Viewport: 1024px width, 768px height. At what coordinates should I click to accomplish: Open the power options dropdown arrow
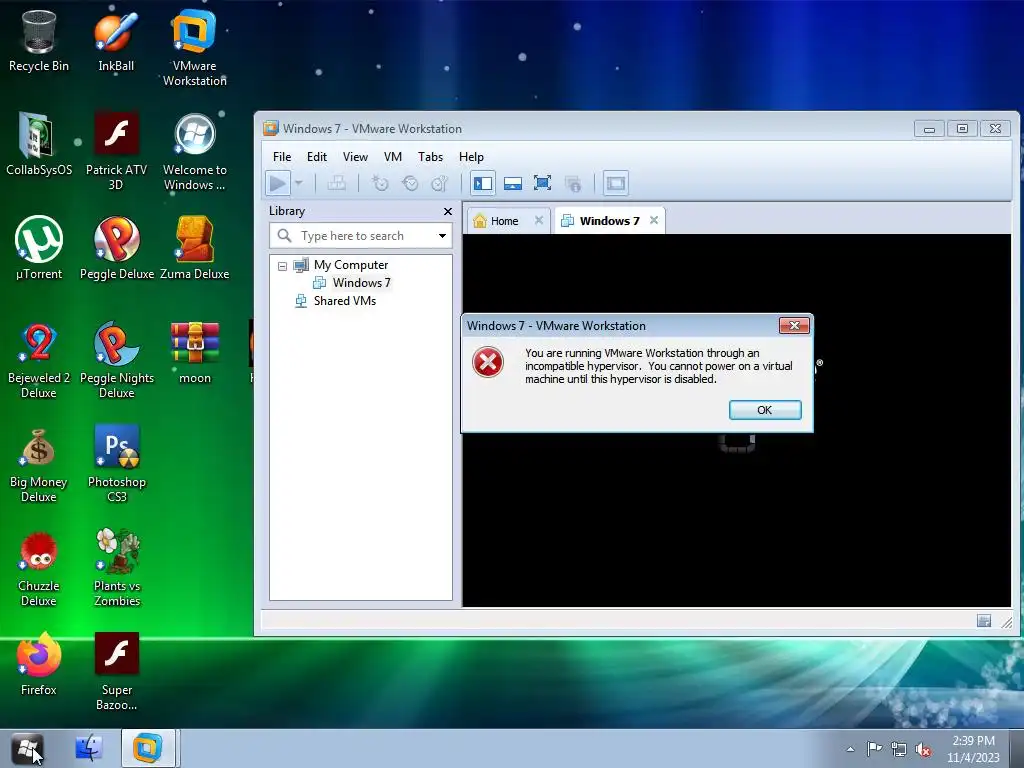click(298, 184)
